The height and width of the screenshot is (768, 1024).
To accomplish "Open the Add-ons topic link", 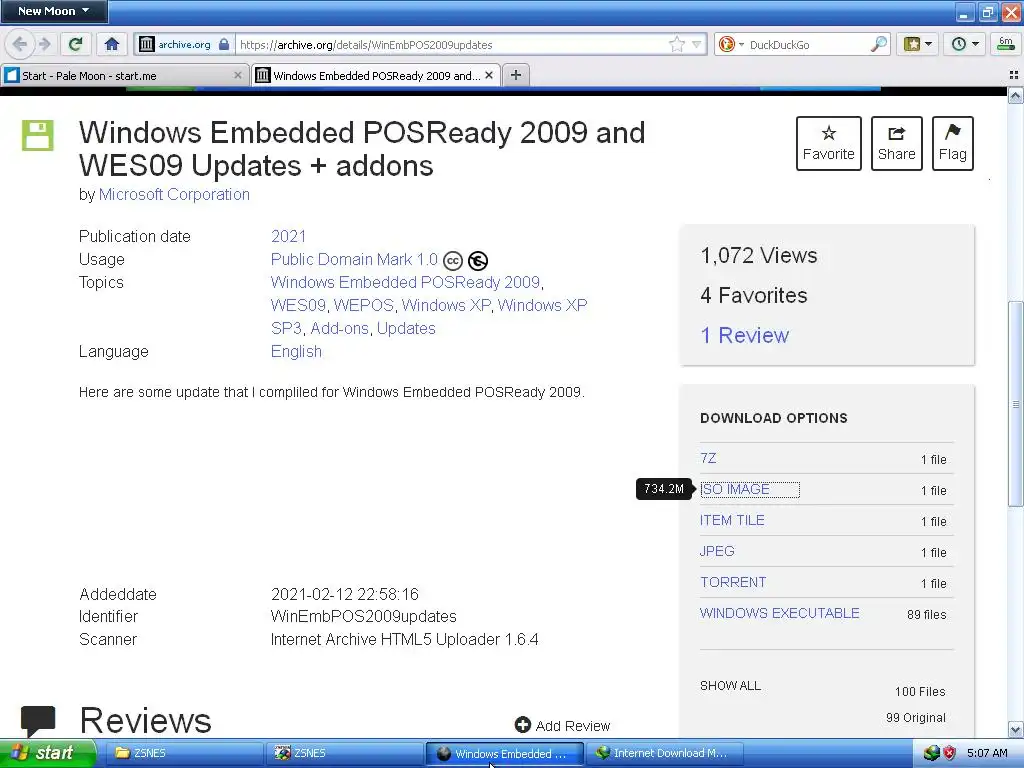I will point(340,328).
